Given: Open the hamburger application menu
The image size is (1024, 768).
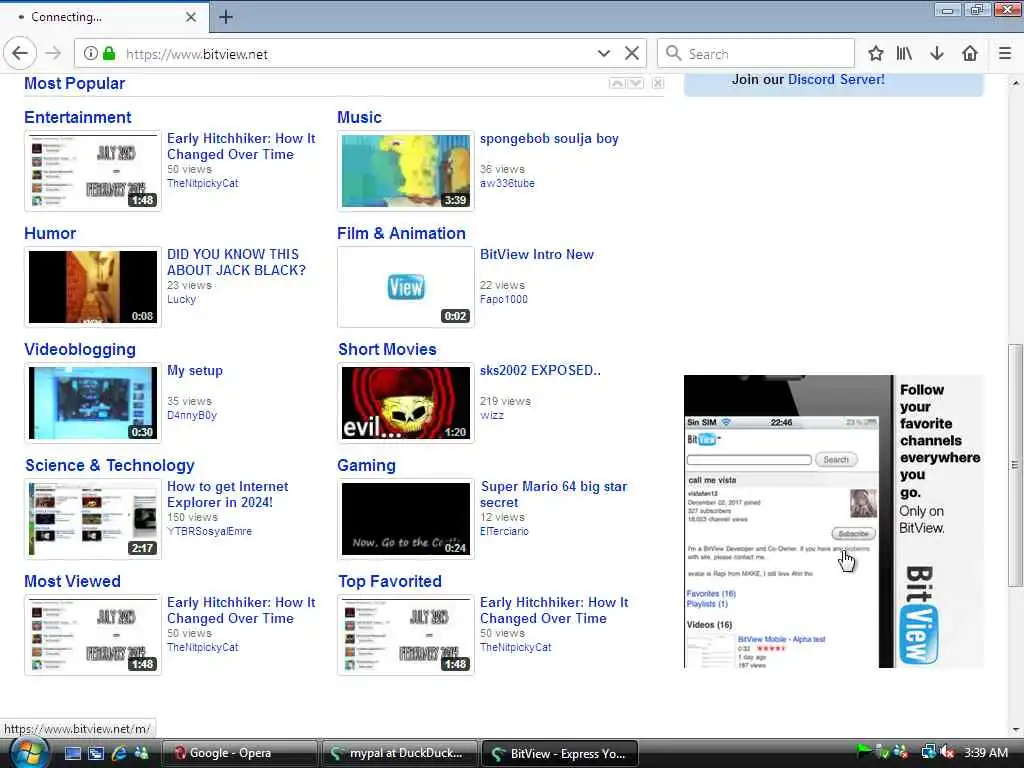Looking at the screenshot, I should tap(1005, 54).
